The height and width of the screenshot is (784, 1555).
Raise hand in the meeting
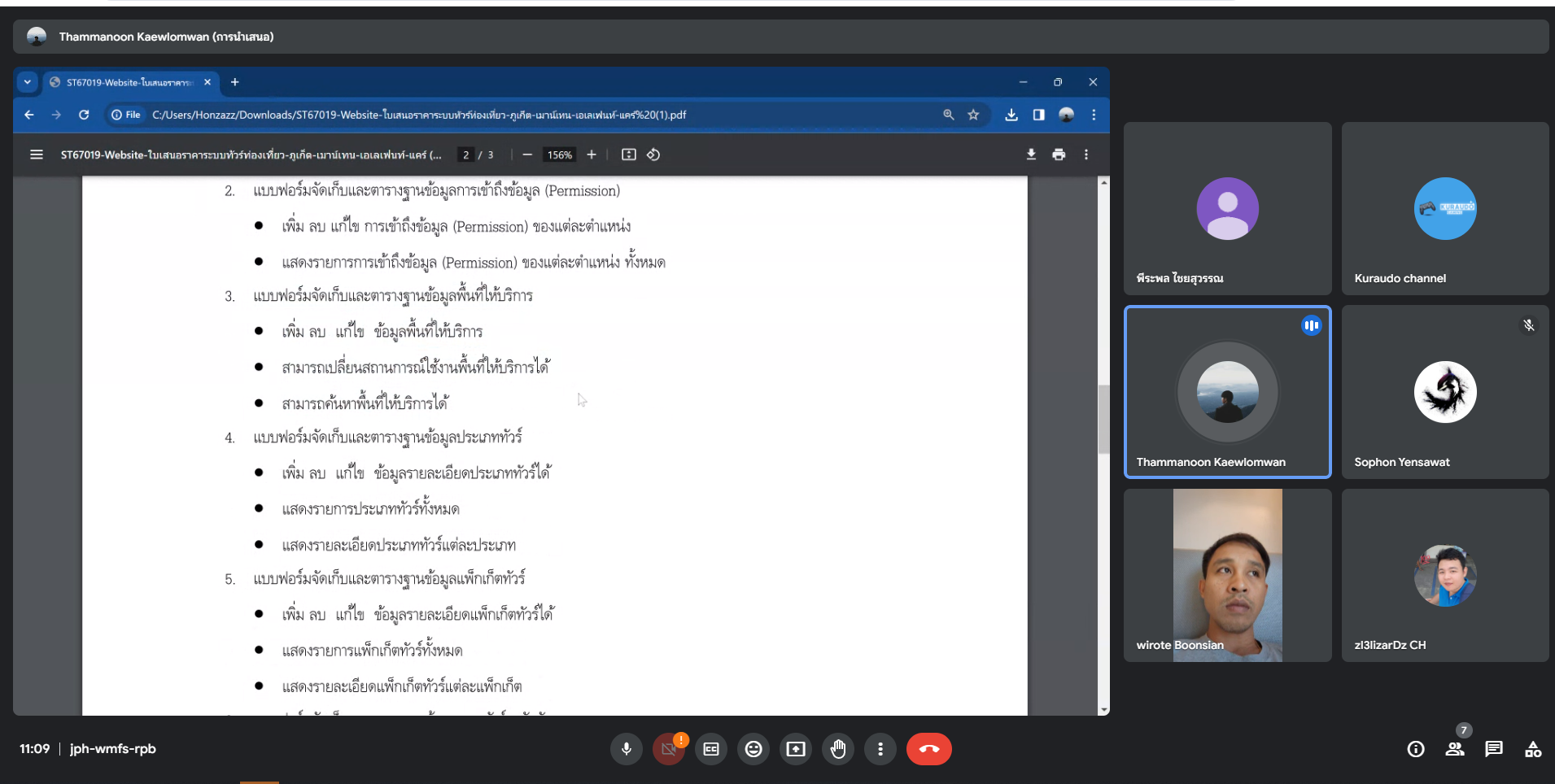838,749
